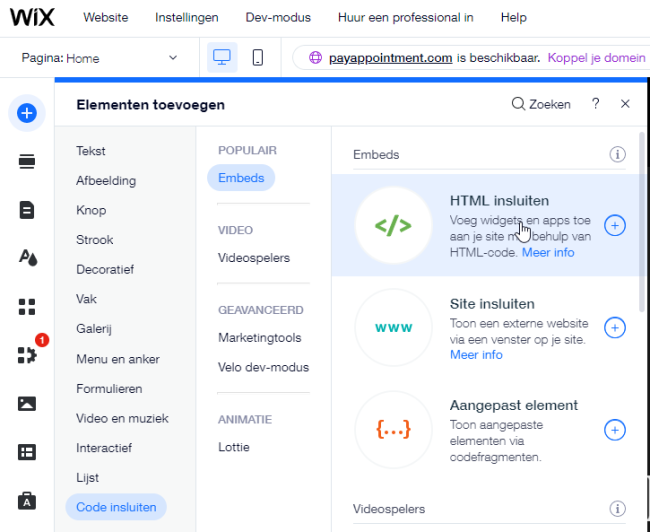Screen dimensions: 650x532
Task: Show info for Embeds section
Action: coord(617,154)
